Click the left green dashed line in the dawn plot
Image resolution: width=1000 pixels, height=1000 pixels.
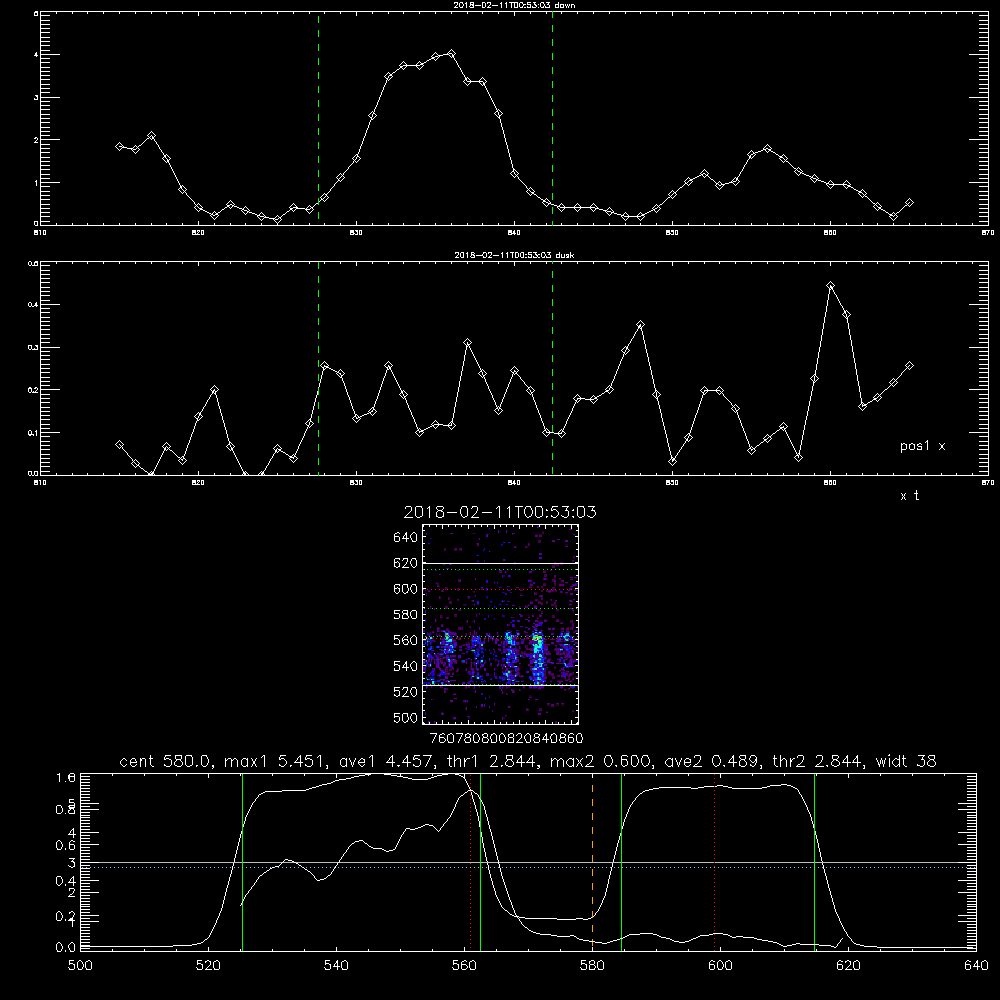click(318, 118)
